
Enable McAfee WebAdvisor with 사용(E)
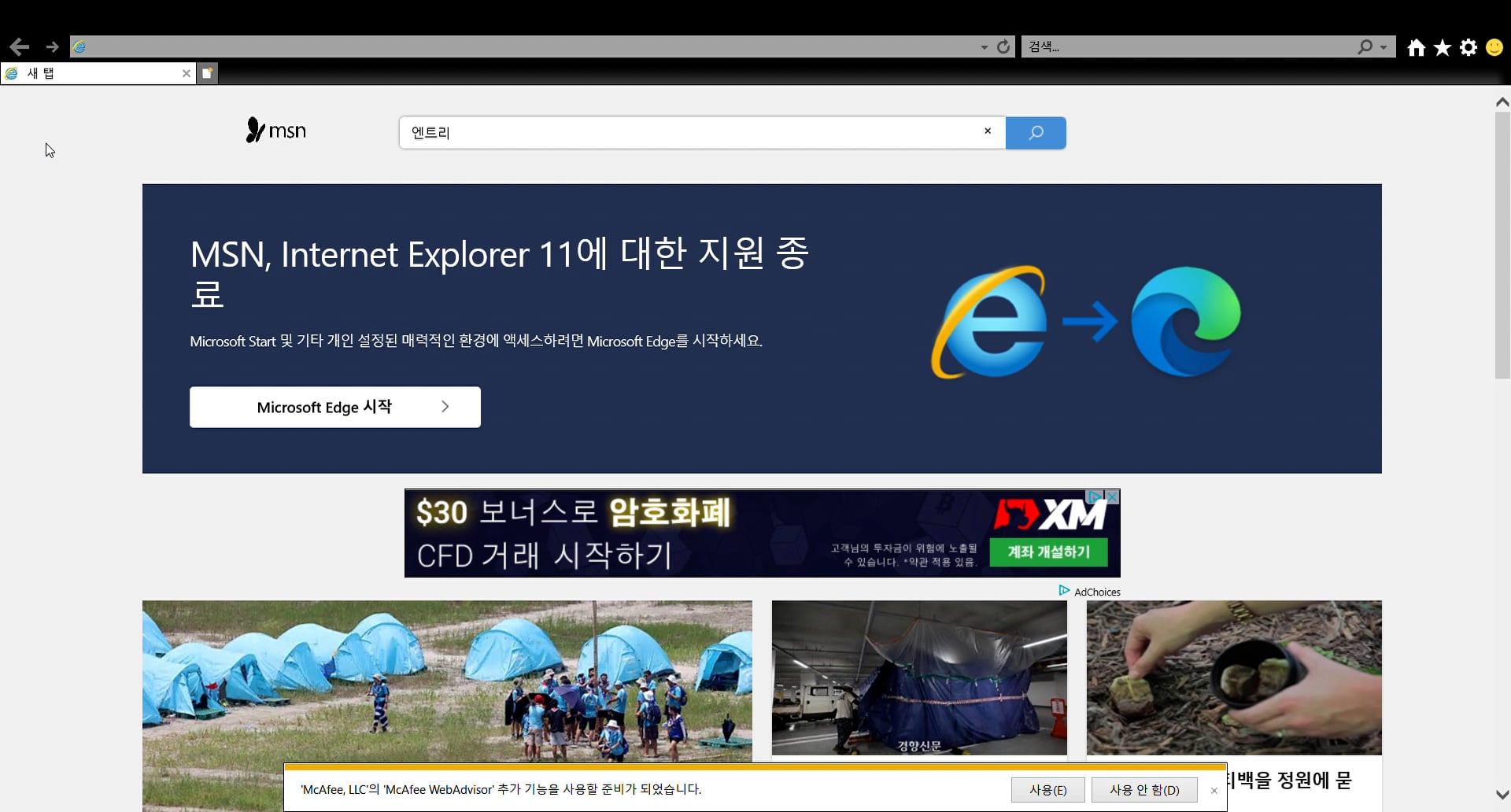pyautogui.click(x=1047, y=789)
